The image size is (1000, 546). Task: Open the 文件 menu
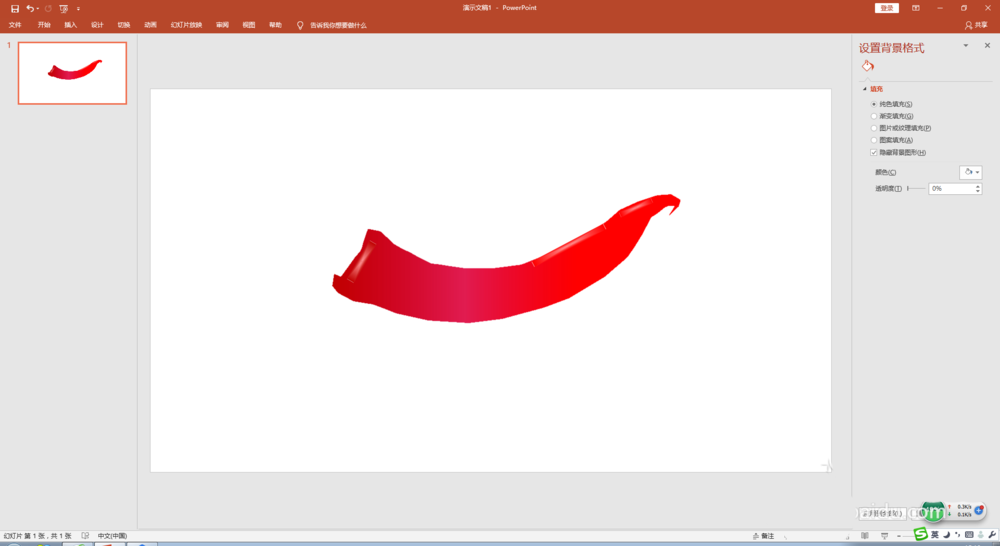pyautogui.click(x=15, y=25)
